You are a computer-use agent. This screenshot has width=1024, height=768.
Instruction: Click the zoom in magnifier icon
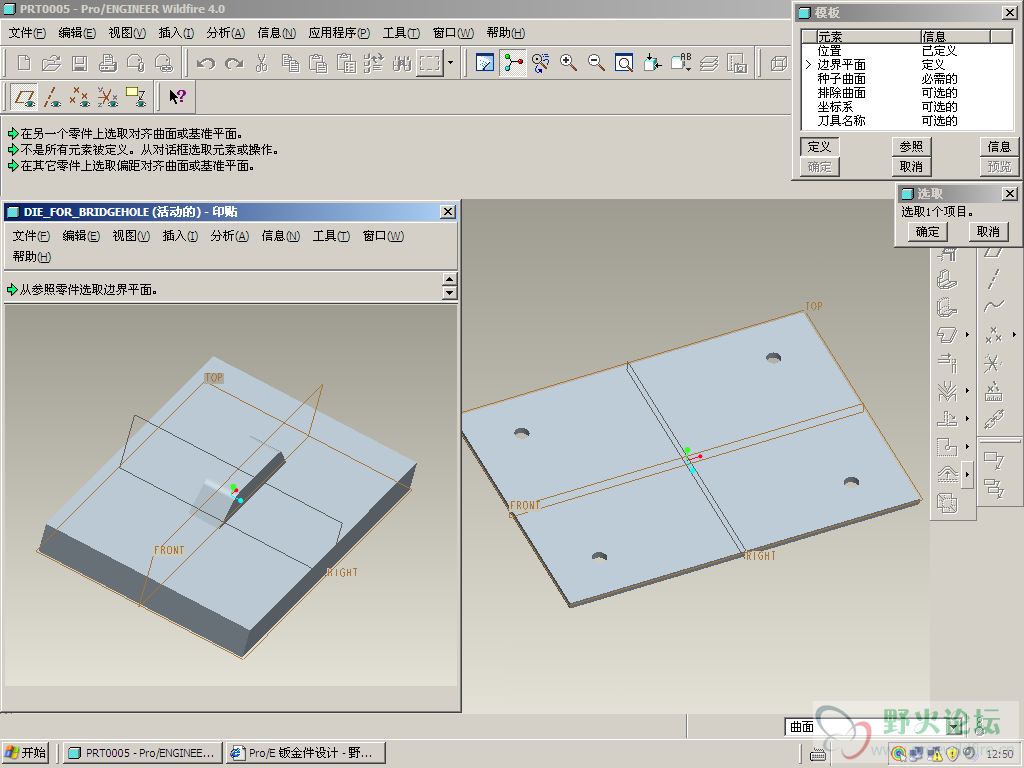coord(568,63)
